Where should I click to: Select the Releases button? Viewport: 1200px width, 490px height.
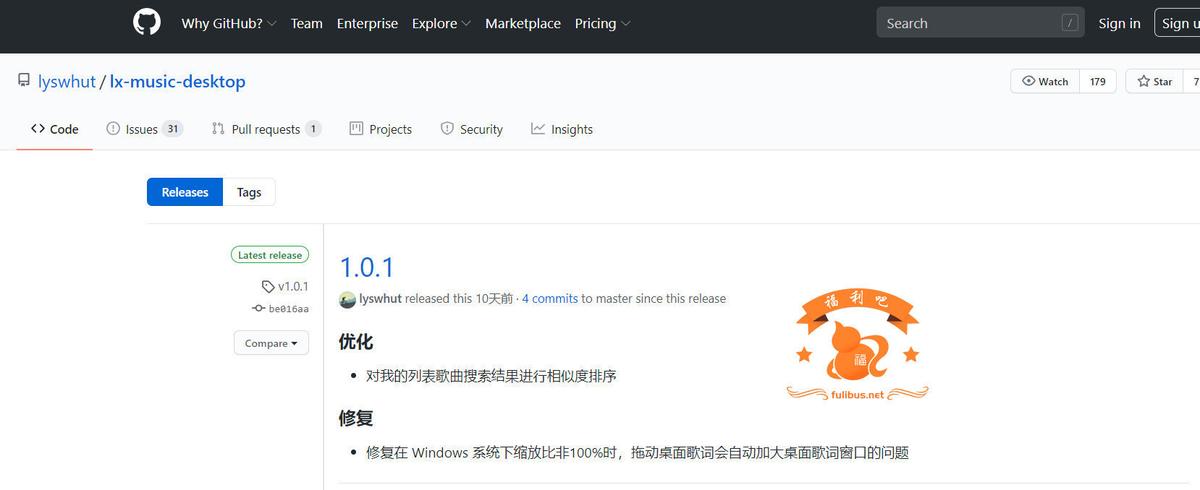[x=185, y=192]
